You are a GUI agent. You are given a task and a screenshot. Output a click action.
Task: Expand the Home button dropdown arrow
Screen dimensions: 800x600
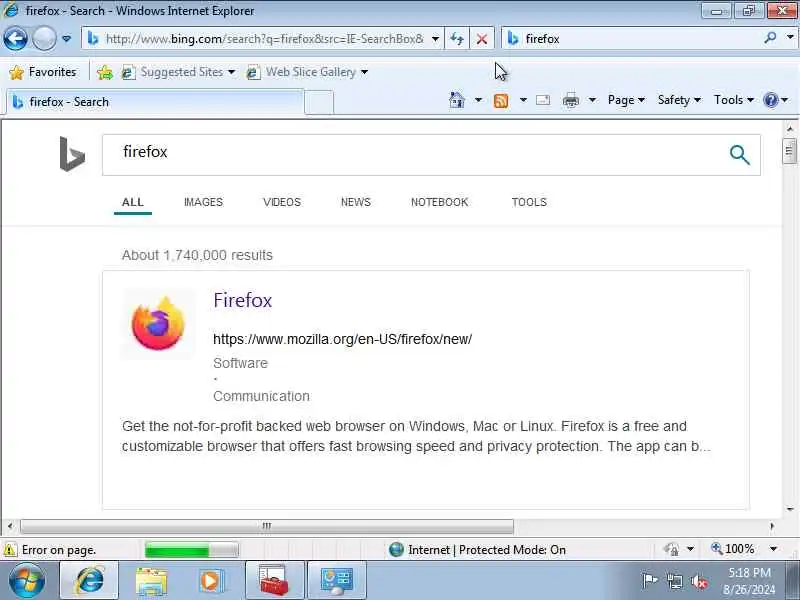point(478,100)
